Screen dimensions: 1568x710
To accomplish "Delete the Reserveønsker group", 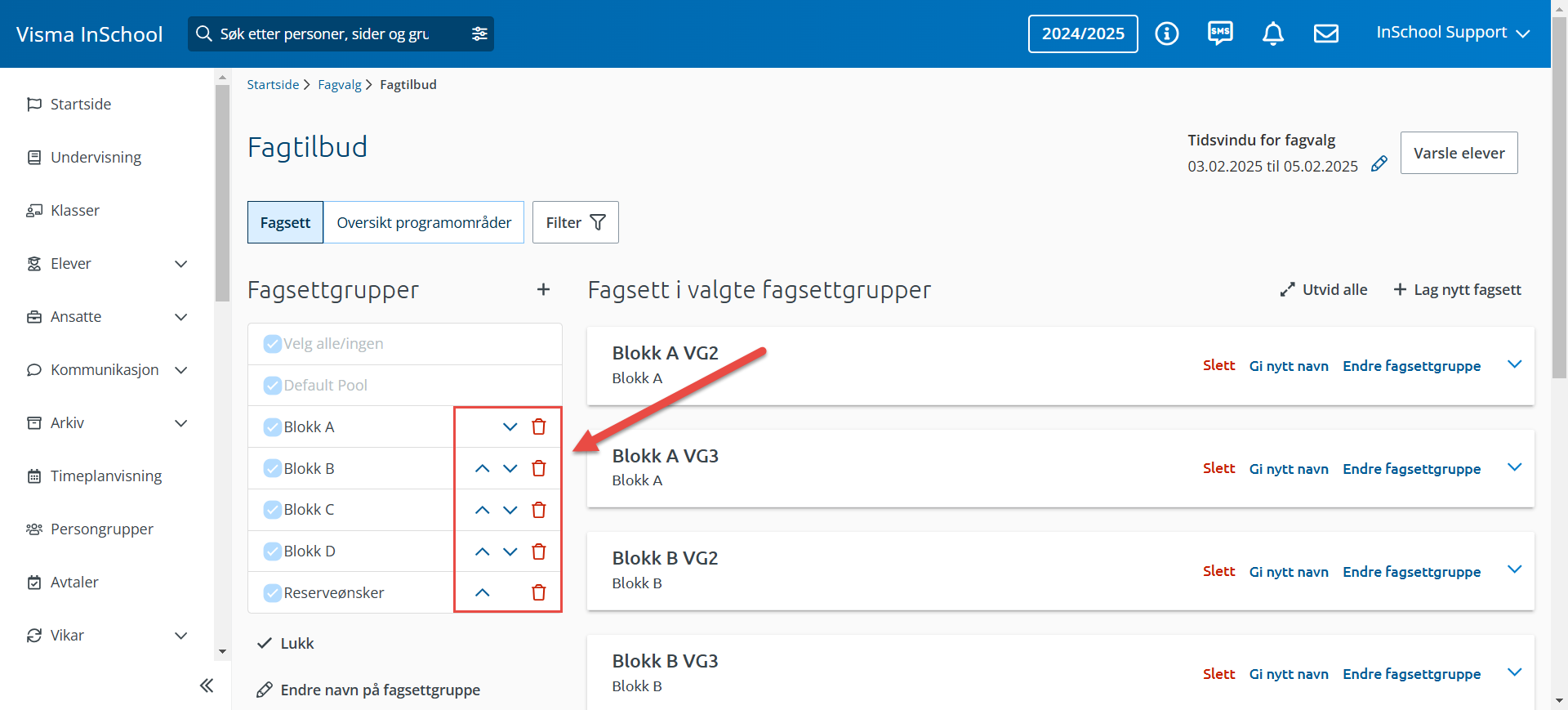I will pyautogui.click(x=539, y=592).
